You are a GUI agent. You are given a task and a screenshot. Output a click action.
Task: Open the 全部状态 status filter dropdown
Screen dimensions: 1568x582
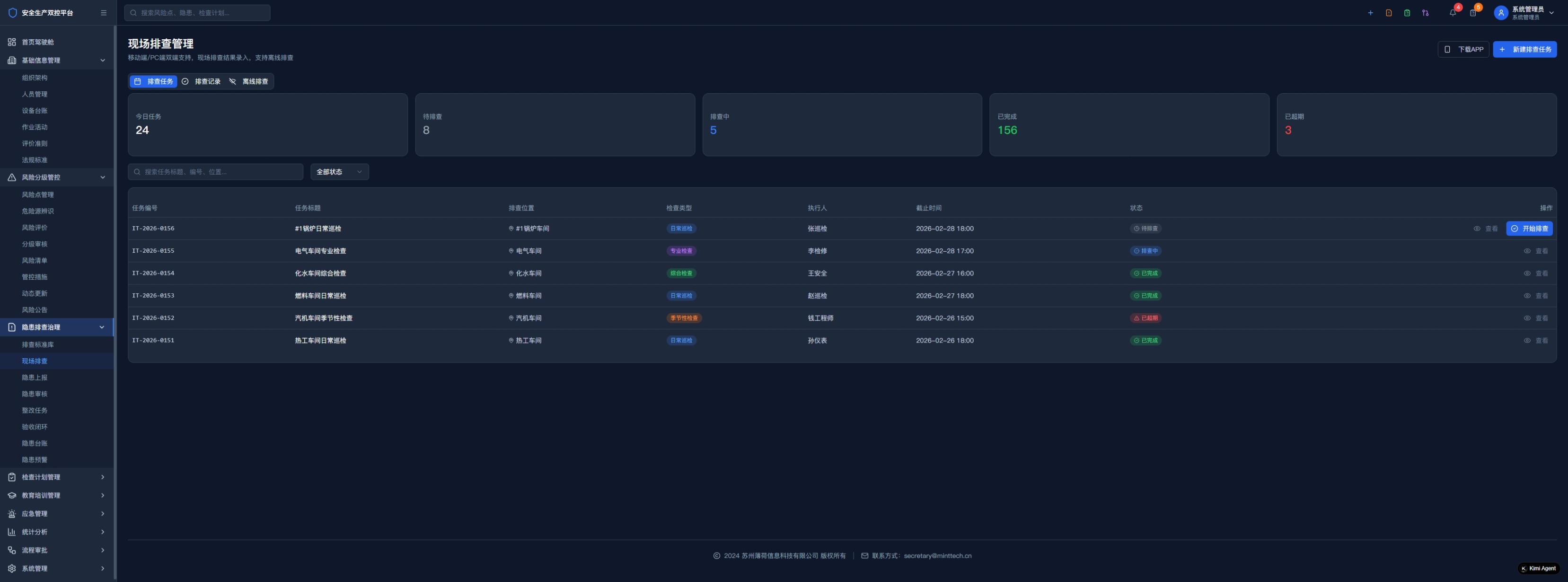pyautogui.click(x=339, y=172)
